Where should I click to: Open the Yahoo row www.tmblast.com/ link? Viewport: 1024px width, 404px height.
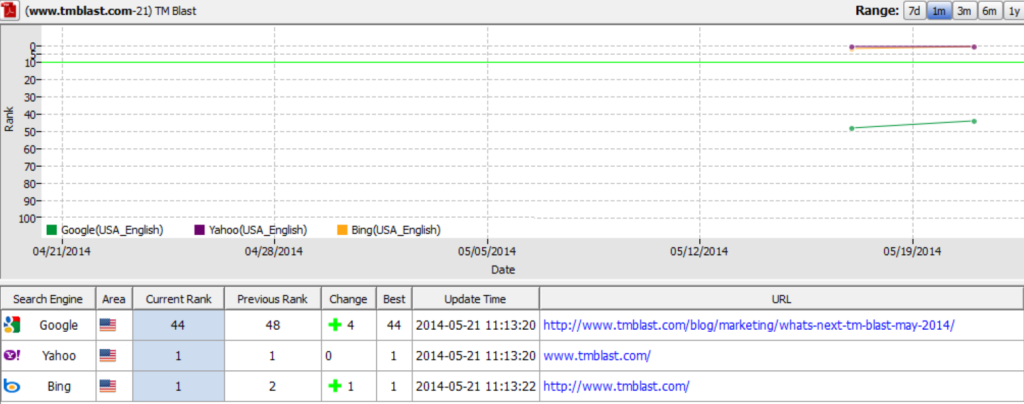pyautogui.click(x=597, y=356)
